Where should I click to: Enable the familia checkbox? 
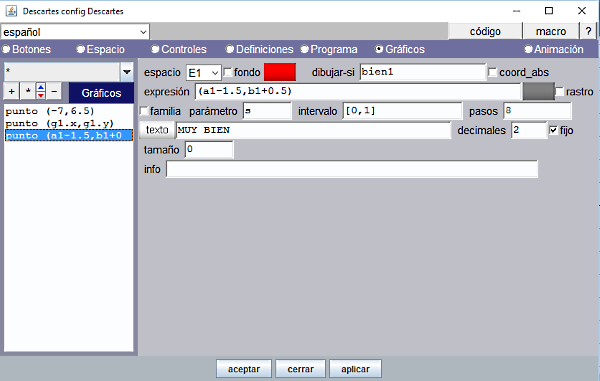coord(144,111)
